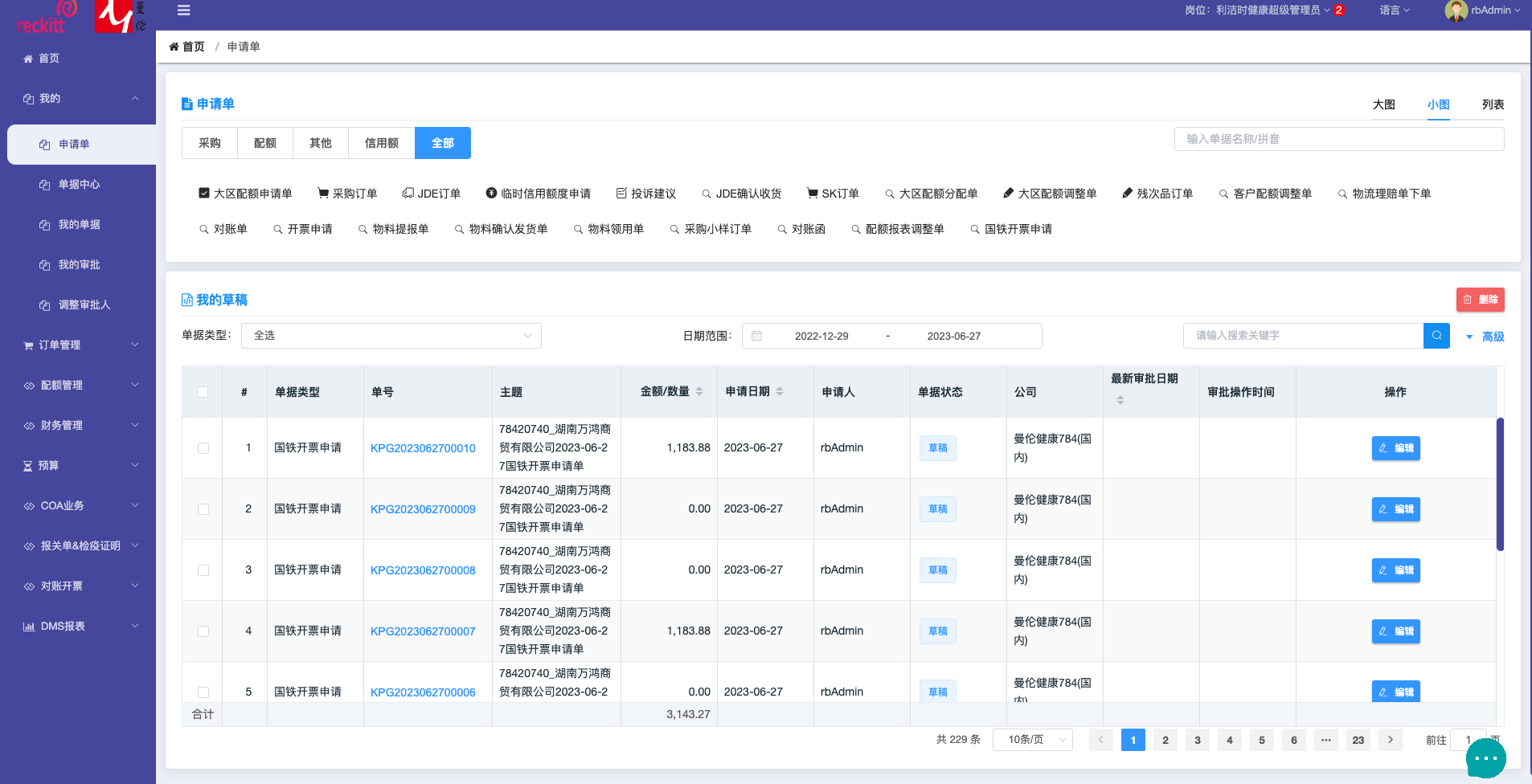This screenshot has width=1532, height=784.
Task: Collapse 我的 sidebar menu
Action: [x=78, y=99]
